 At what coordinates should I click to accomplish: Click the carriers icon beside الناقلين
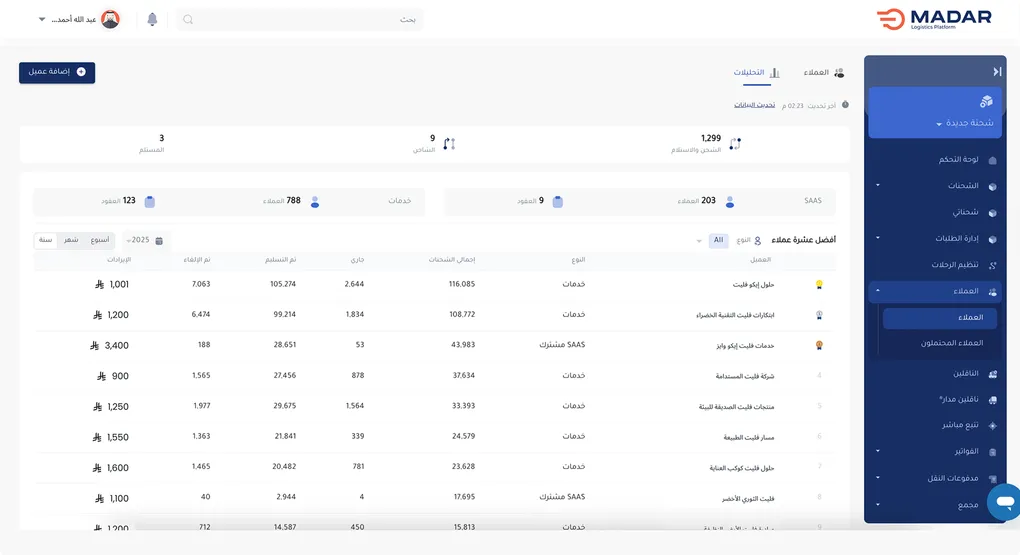point(992,373)
